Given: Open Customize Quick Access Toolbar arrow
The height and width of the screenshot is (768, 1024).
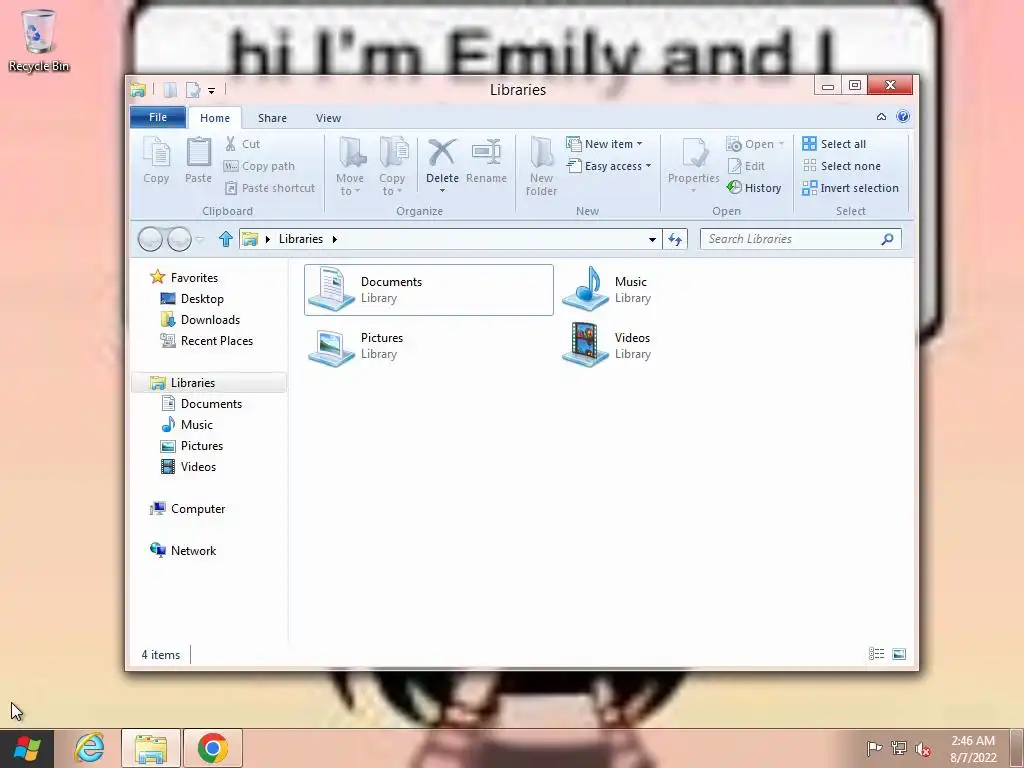Looking at the screenshot, I should pos(212,91).
